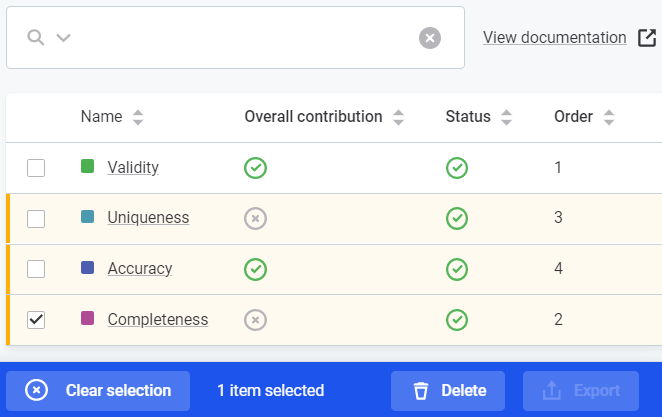Expand the search options chevron

(x=63, y=38)
